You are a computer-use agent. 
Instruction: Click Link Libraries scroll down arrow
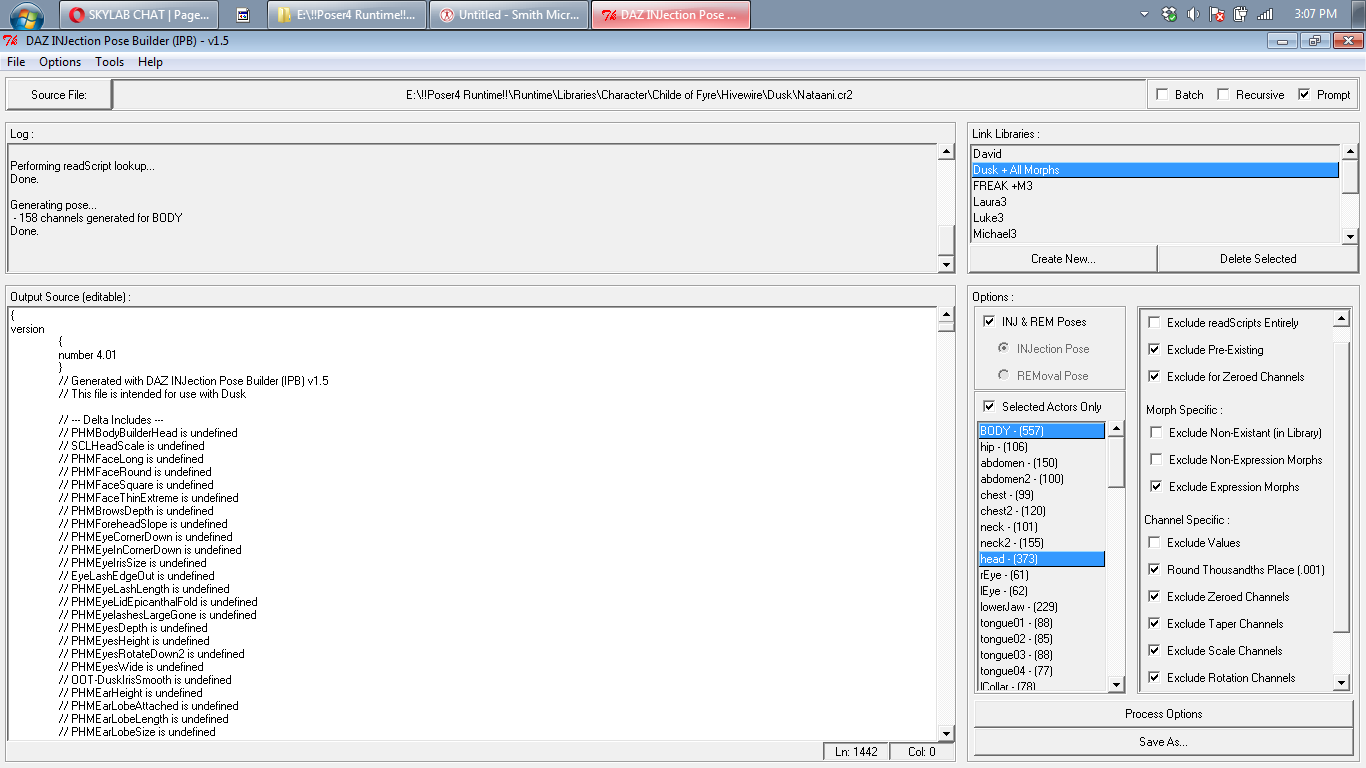(x=1350, y=236)
